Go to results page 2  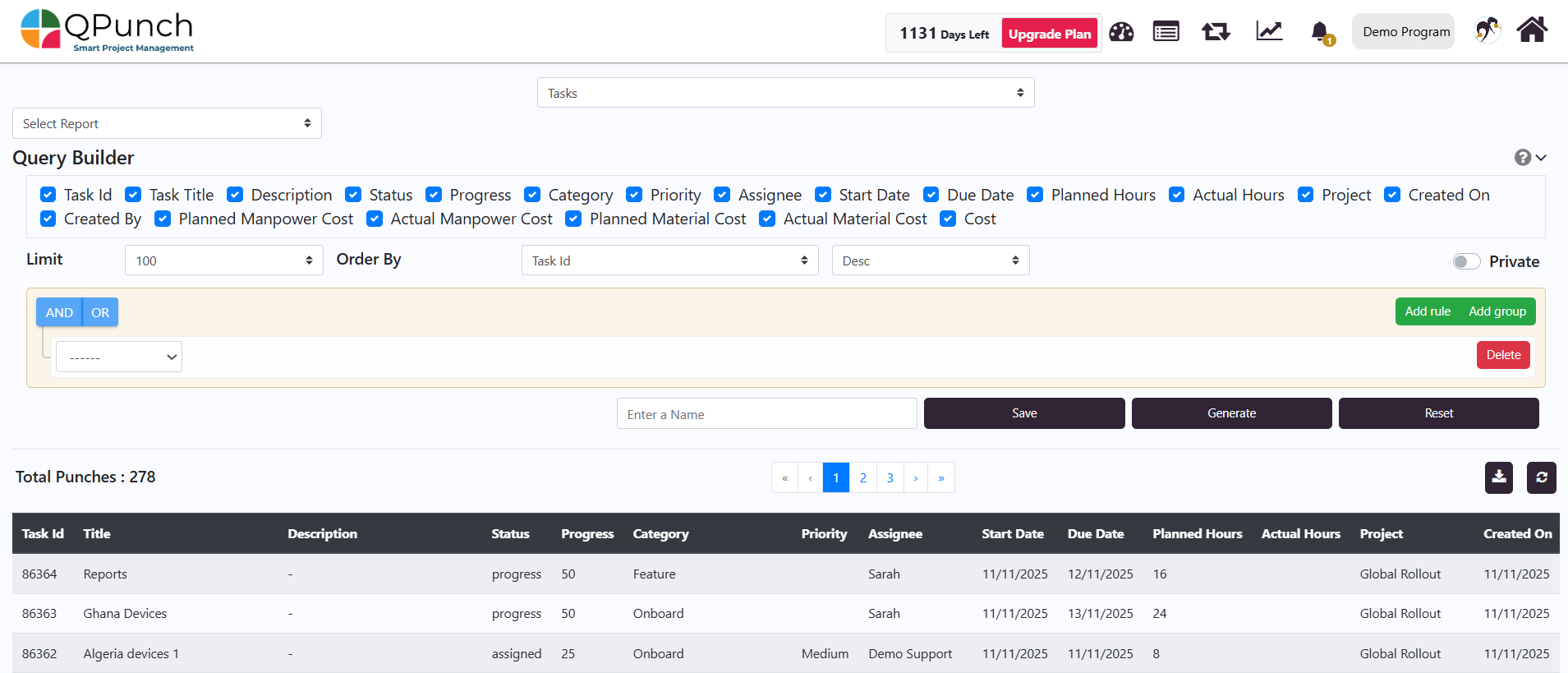pos(862,477)
